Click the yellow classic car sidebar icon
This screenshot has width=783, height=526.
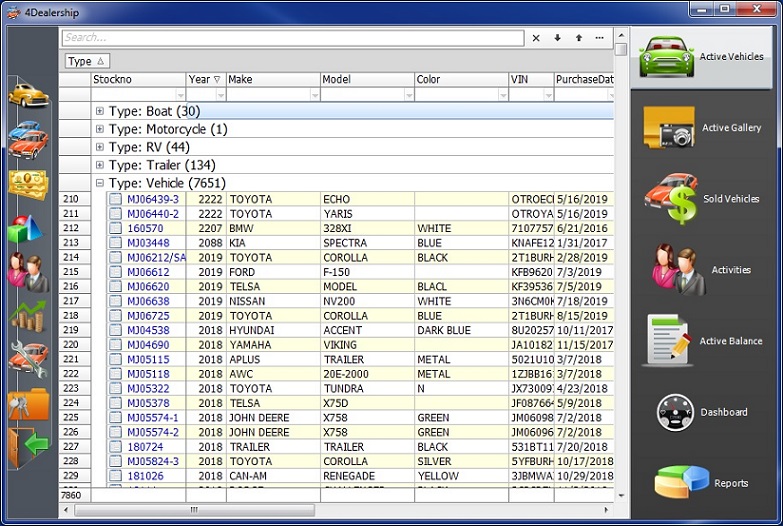point(28,96)
